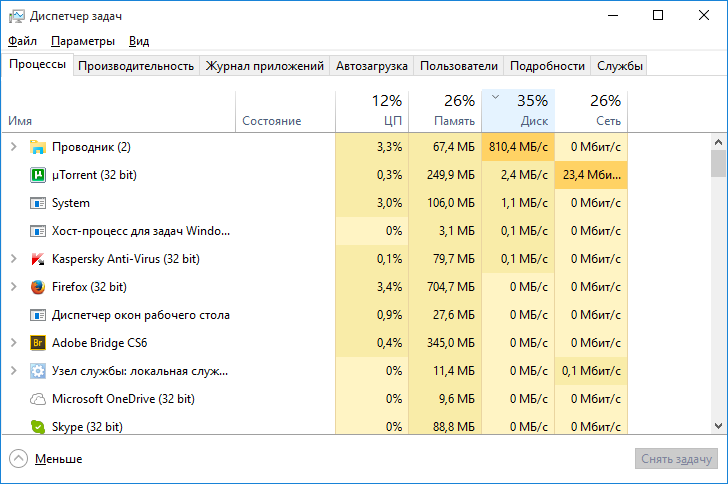728x484 pixels.
Task: Open the Вид menu
Action: coord(139,41)
